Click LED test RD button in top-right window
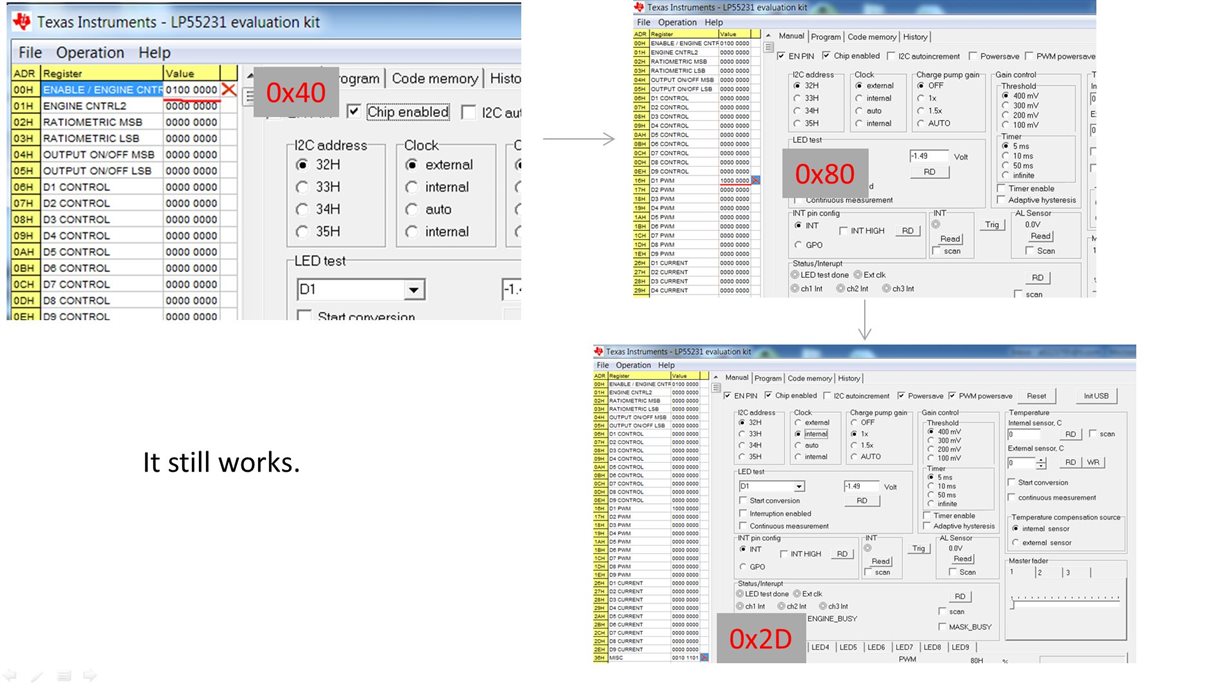Screen dimensions: 1230x690 [x=929, y=171]
